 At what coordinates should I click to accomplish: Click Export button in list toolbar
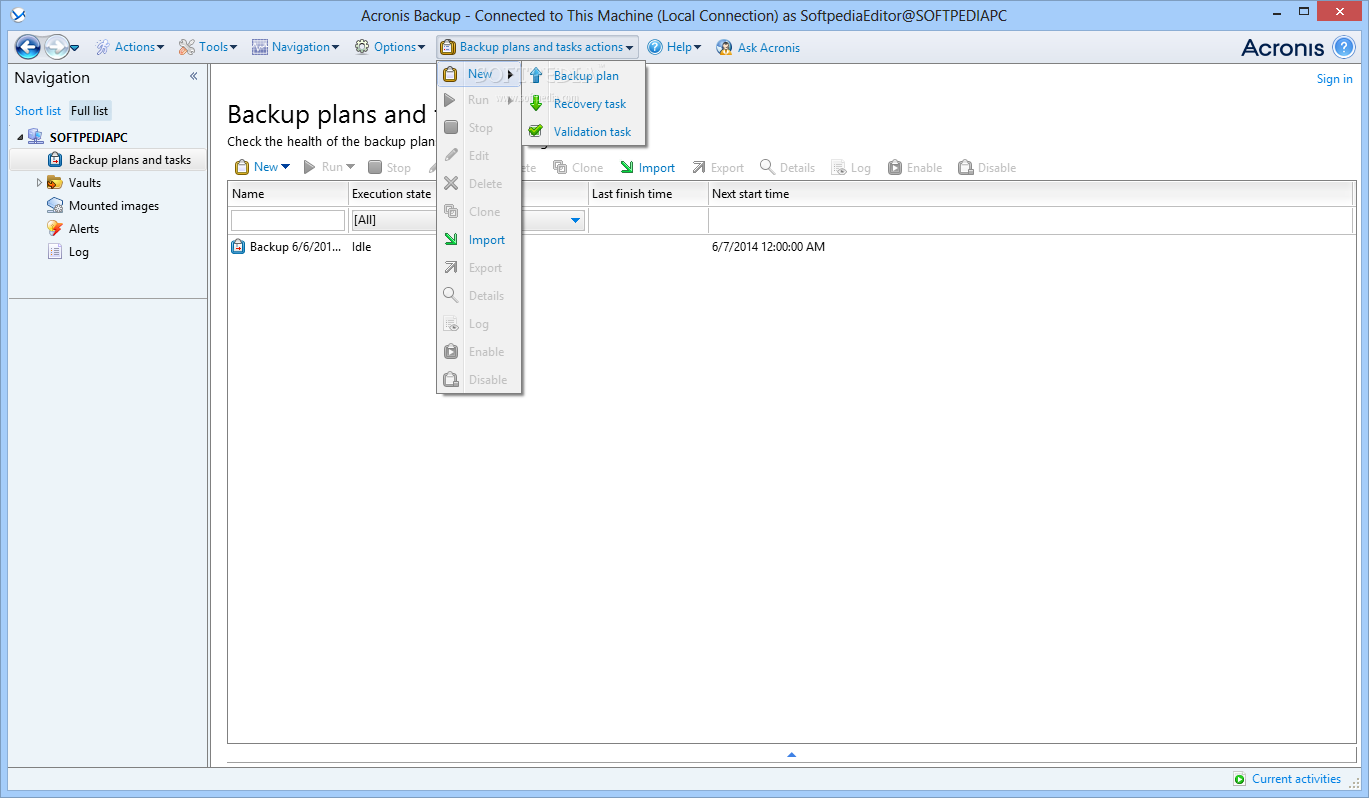point(718,168)
